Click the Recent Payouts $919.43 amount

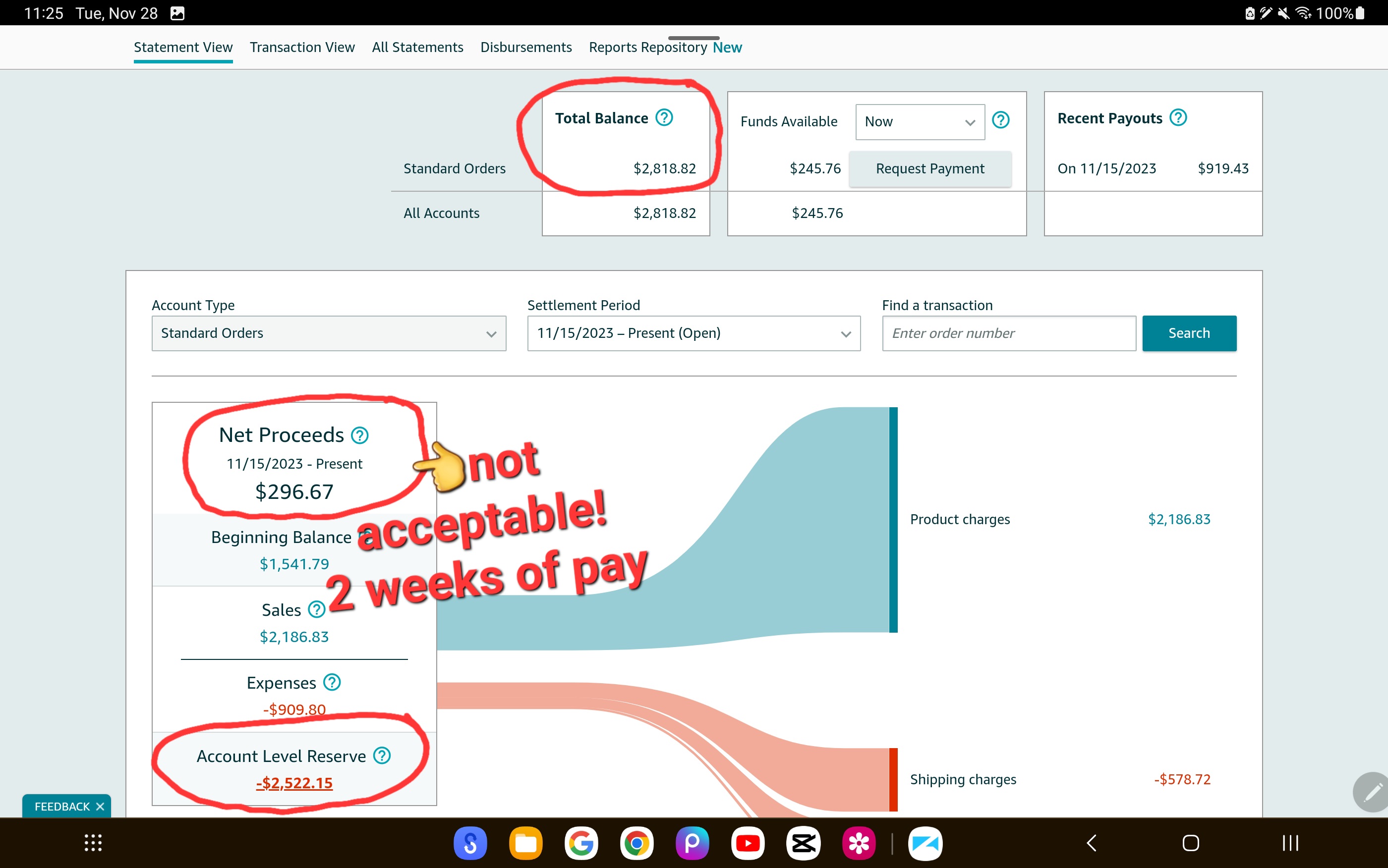click(x=1223, y=168)
